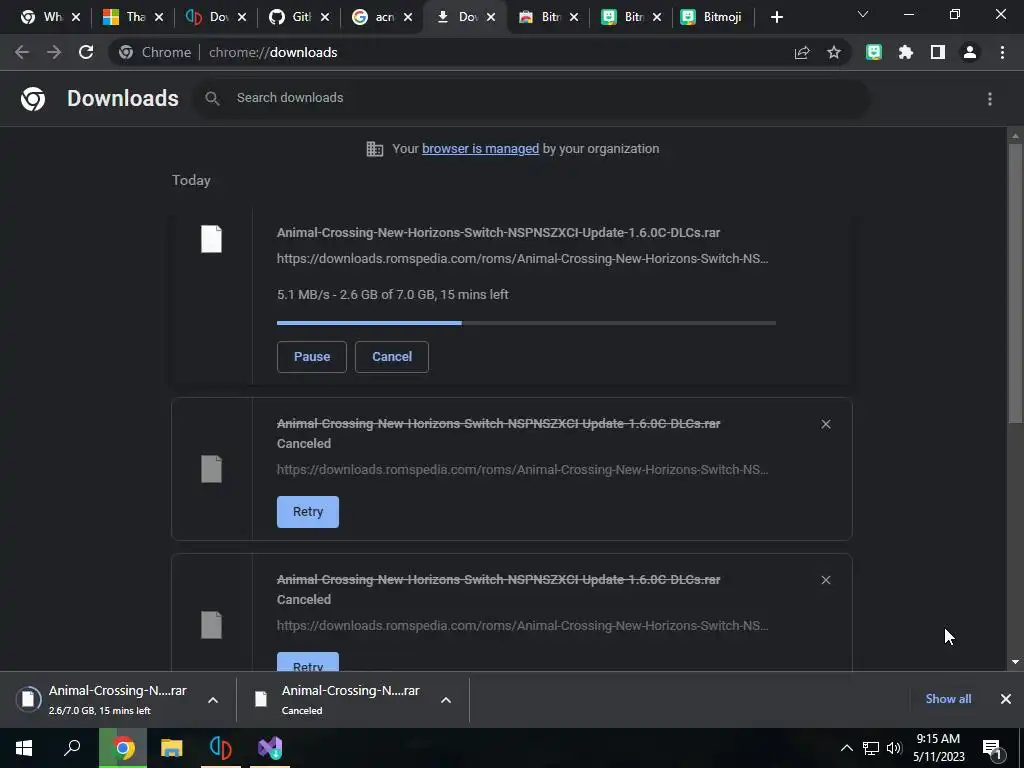
Task: Reload the downloads page
Action: 86,52
